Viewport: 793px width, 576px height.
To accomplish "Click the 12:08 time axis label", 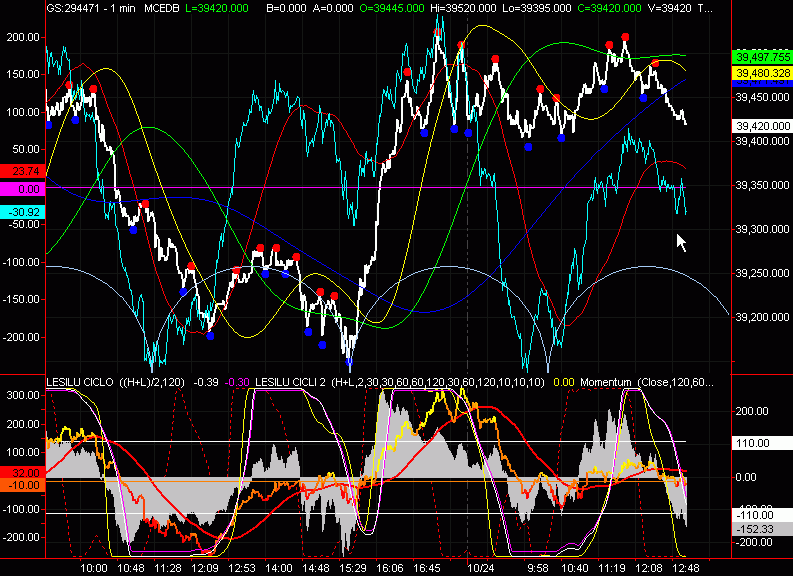I will (649, 568).
